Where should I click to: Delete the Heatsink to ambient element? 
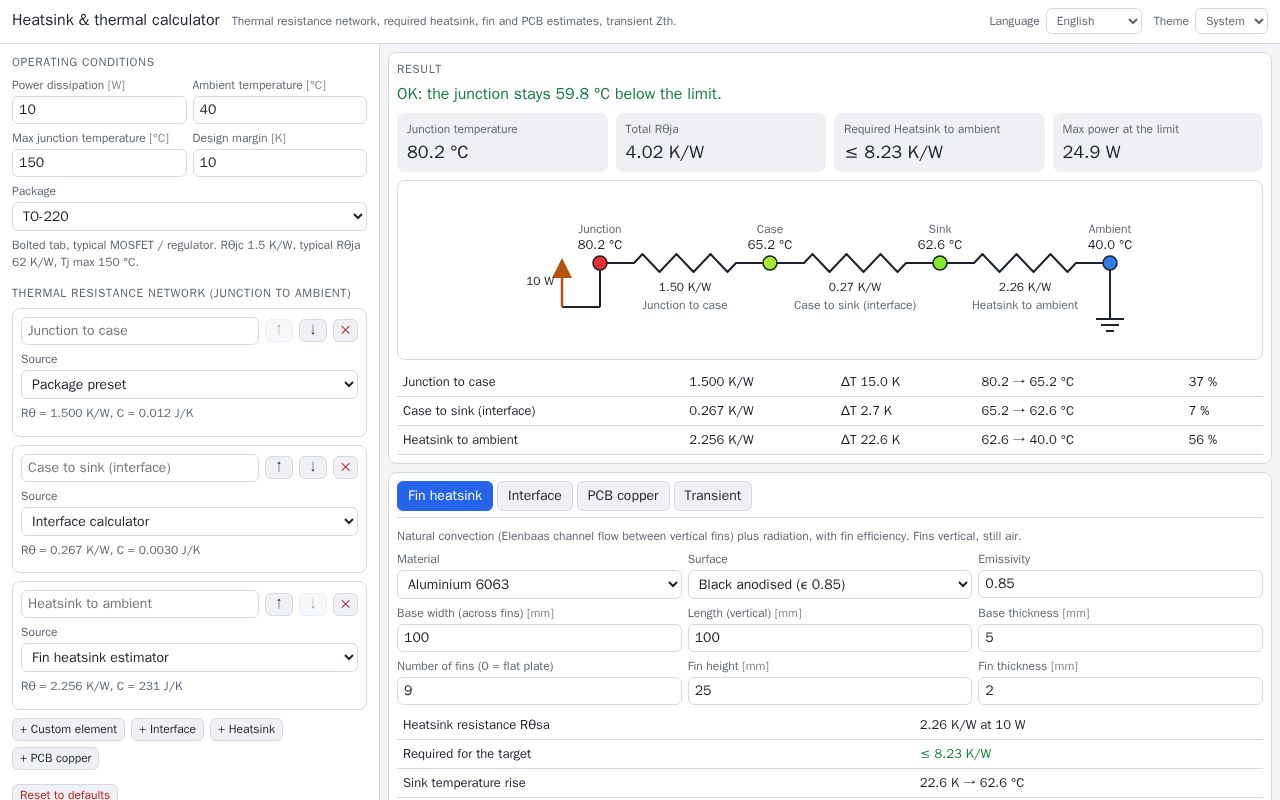[x=345, y=603]
